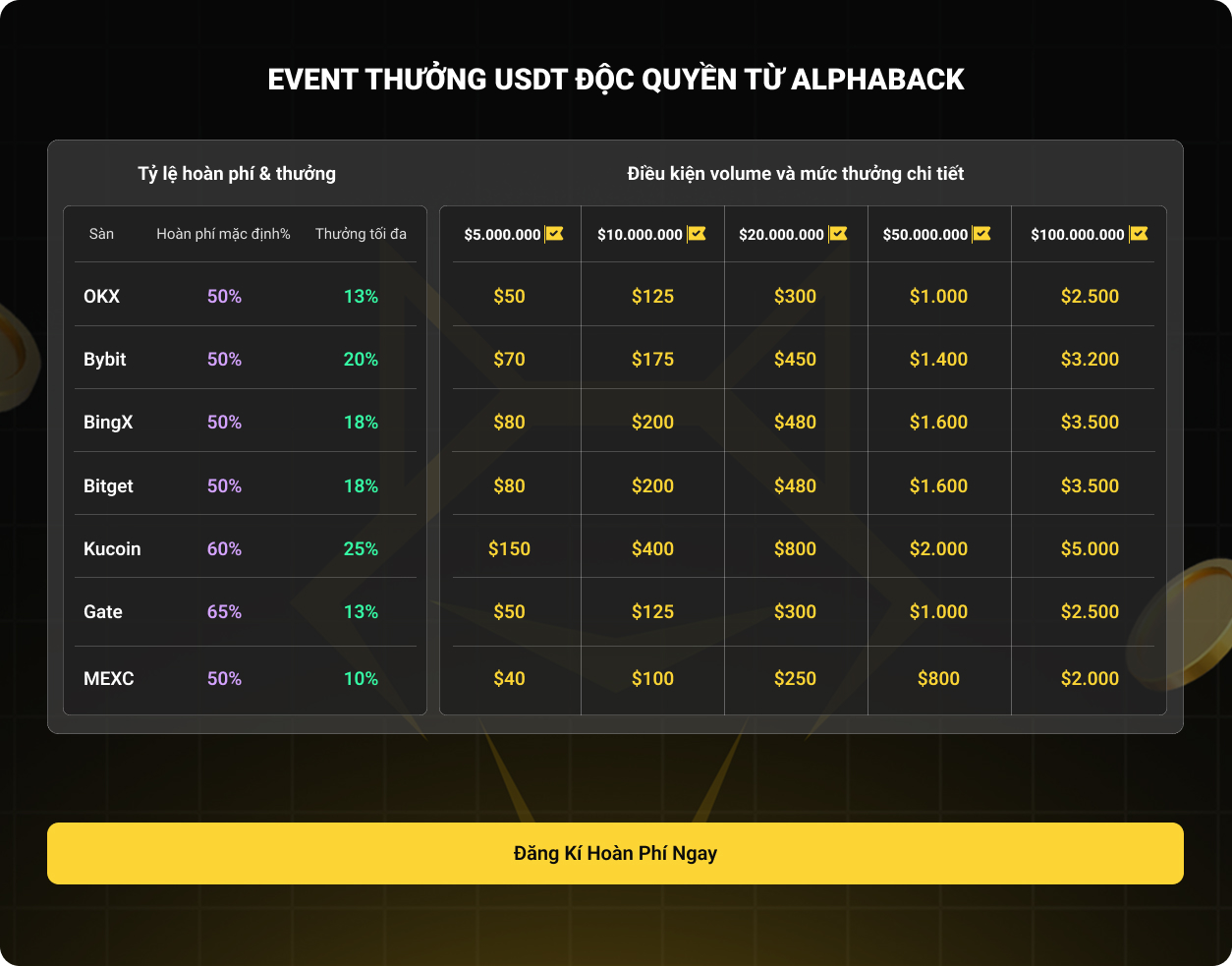Click the $5.000 Kucoin reward cell
The height and width of the screenshot is (966, 1232).
pyautogui.click(x=1090, y=548)
